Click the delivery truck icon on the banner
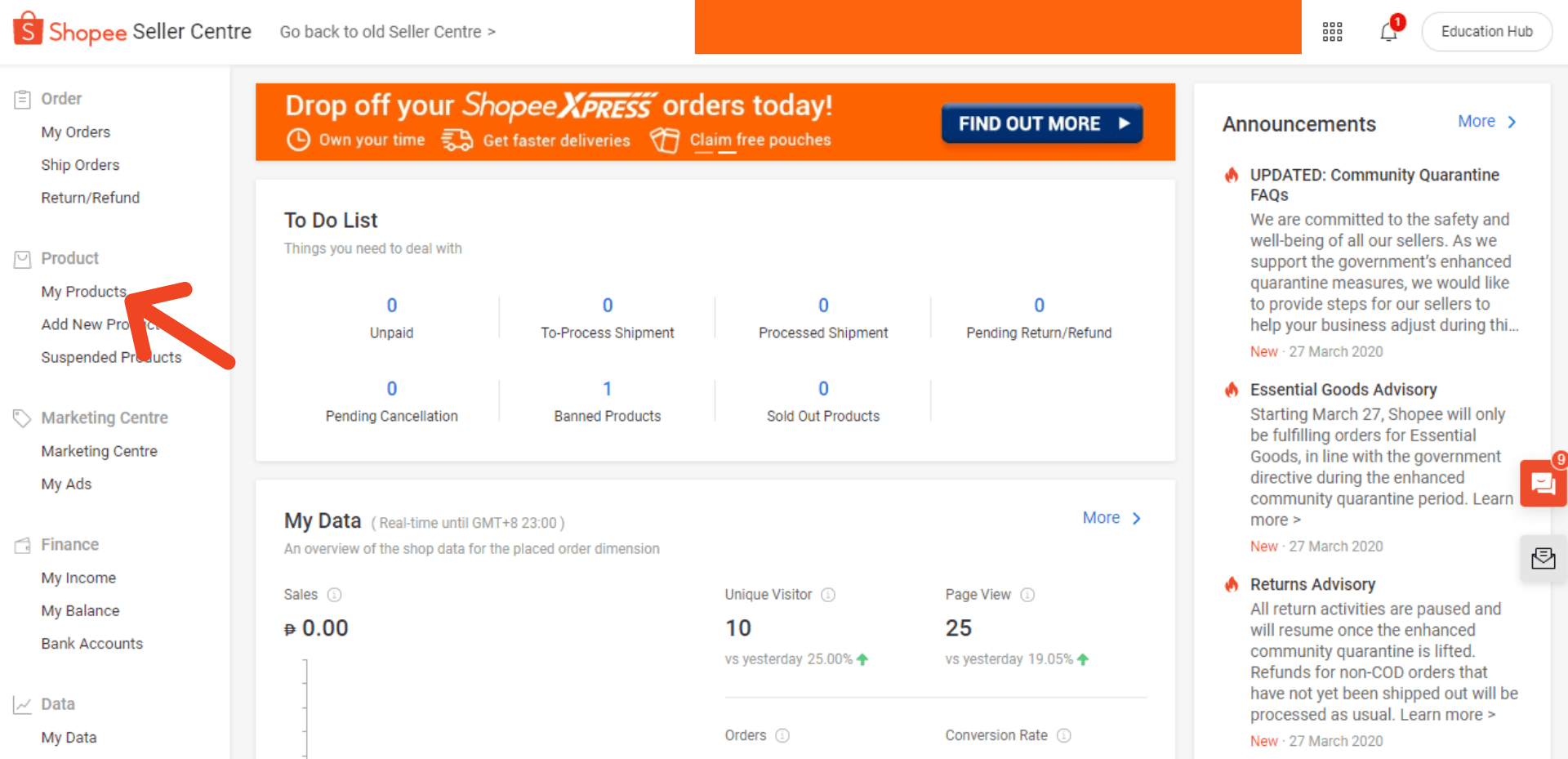Image resolution: width=1568 pixels, height=759 pixels. pos(457,140)
